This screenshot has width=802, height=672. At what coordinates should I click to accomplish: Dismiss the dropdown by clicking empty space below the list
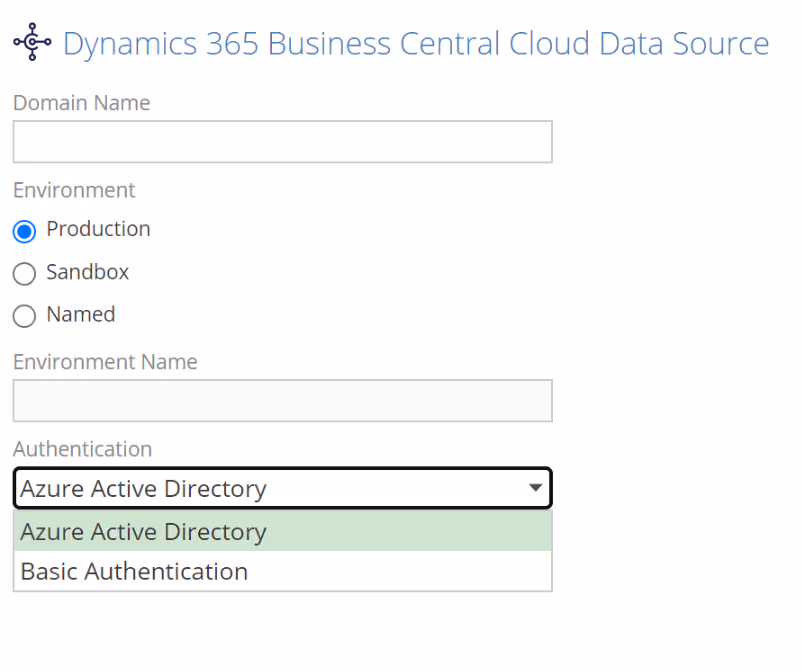[x=400, y=635]
